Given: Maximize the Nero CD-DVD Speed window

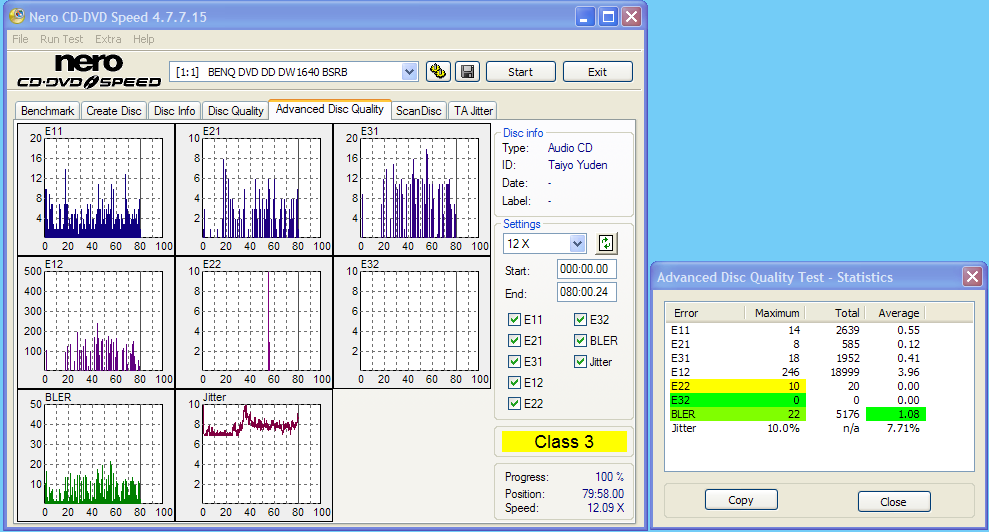Looking at the screenshot, I should pyautogui.click(x=608, y=16).
